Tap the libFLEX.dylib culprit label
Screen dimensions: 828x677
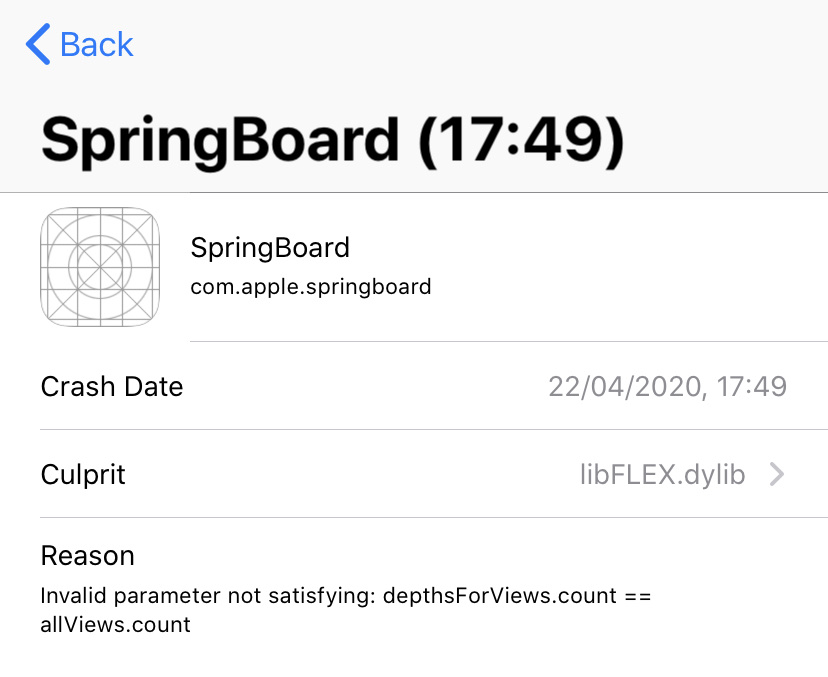[663, 475]
